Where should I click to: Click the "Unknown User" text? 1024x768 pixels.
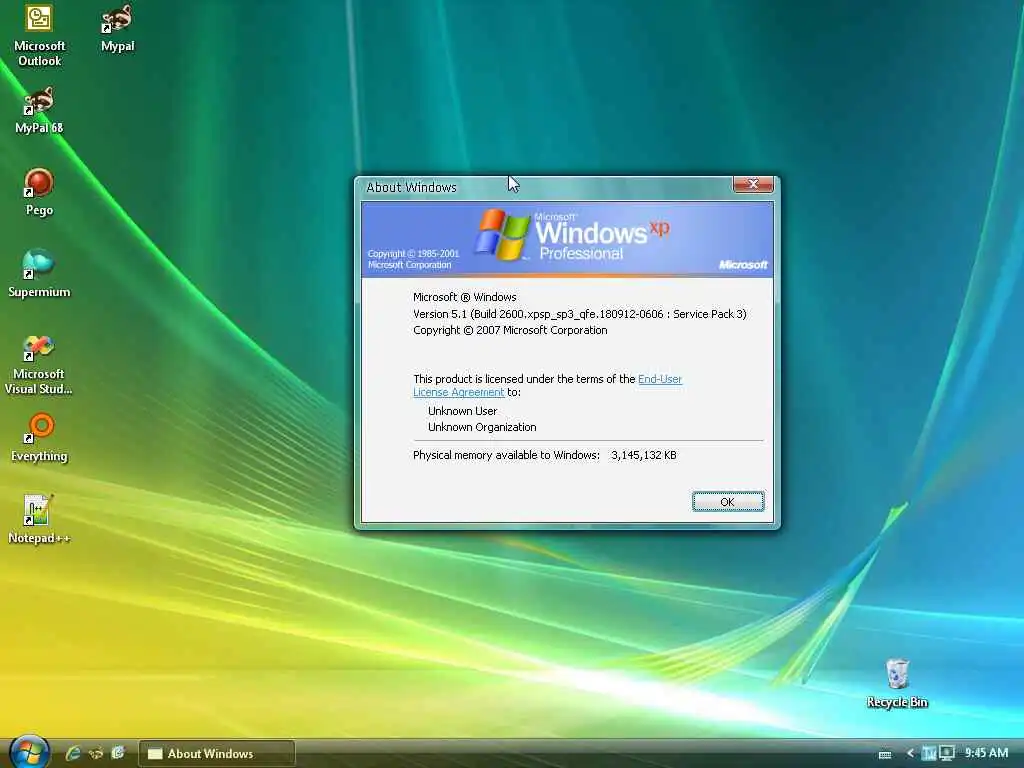click(462, 411)
